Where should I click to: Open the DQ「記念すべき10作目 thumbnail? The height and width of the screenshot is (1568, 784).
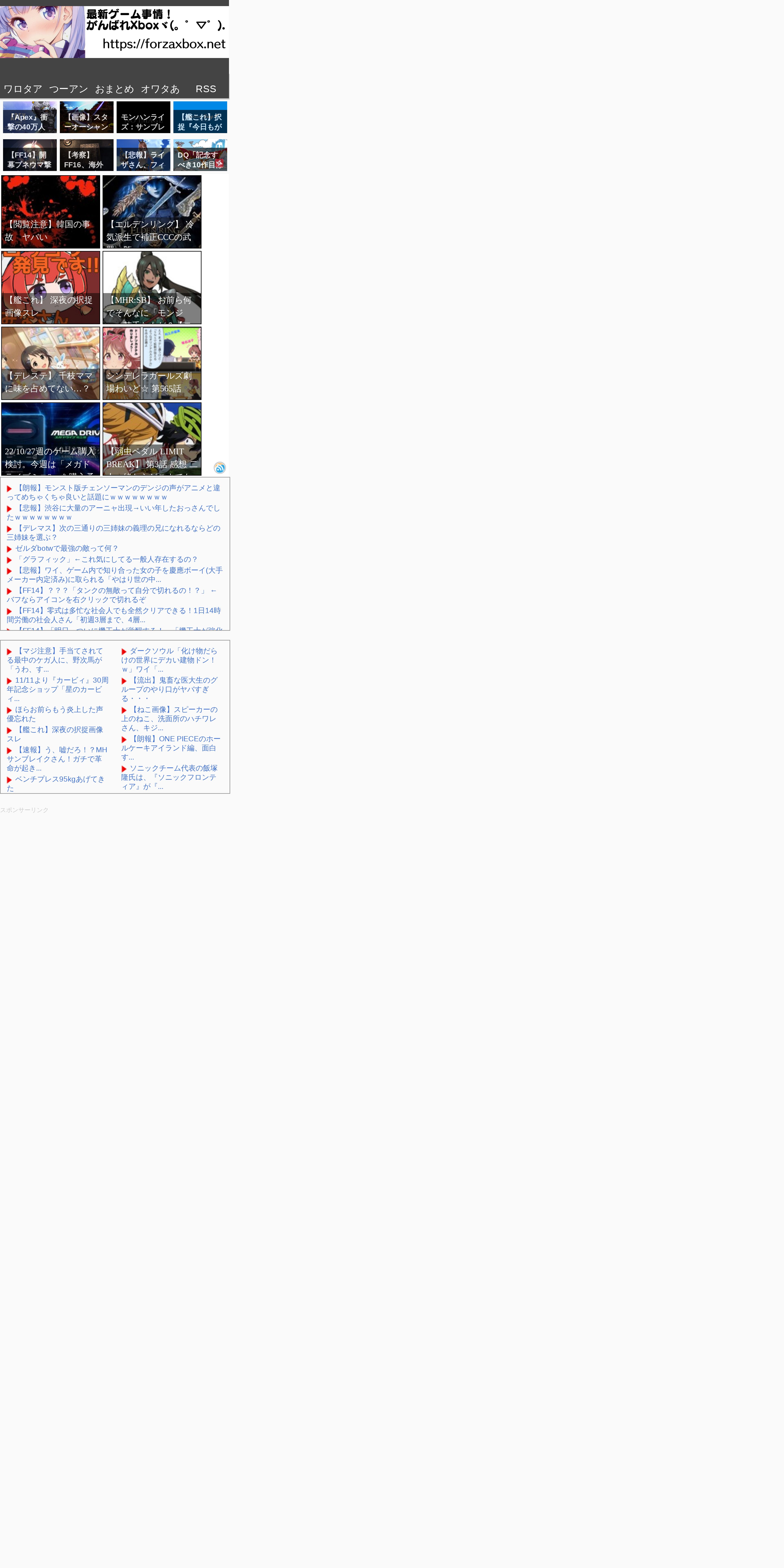pos(200,155)
